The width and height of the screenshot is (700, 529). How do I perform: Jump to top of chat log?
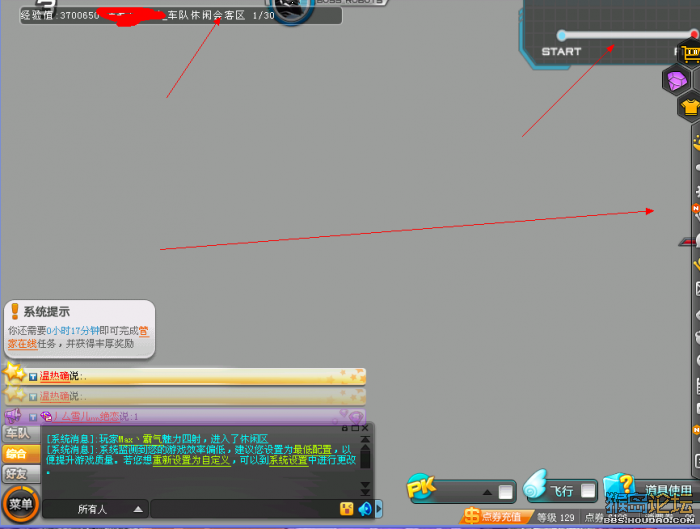click(x=365, y=439)
